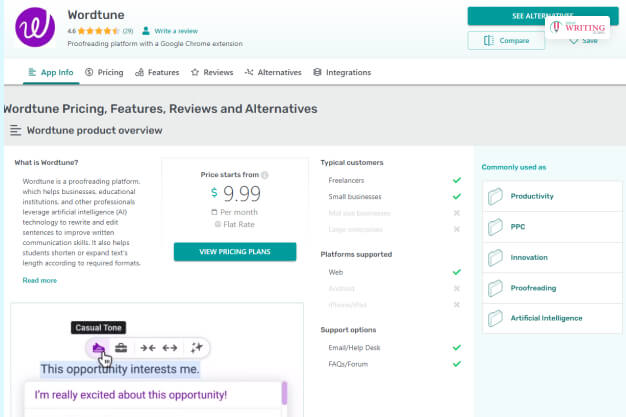
Task: Click the Compare button
Action: [x=506, y=40]
